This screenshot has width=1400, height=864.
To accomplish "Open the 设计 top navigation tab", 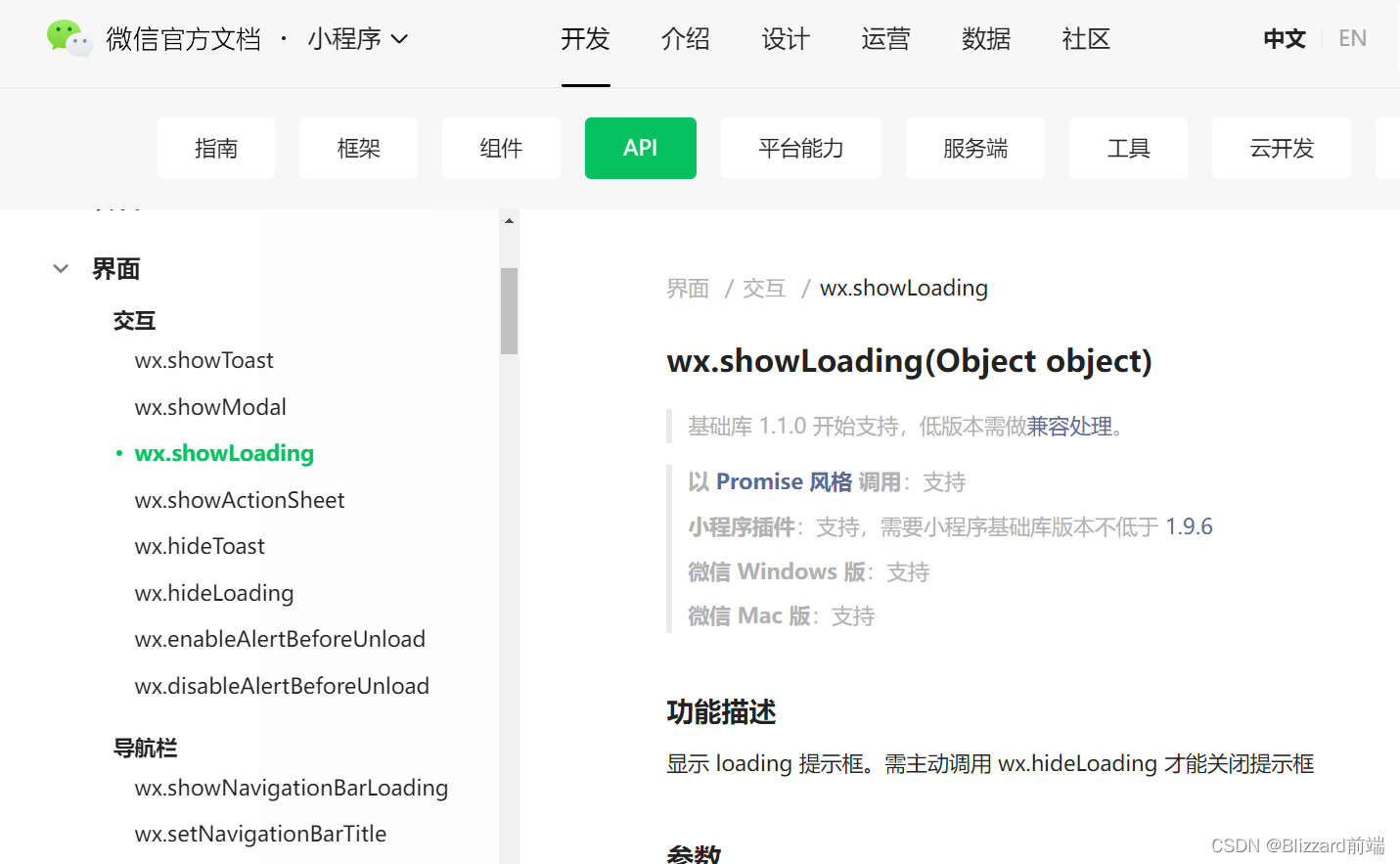I will click(x=786, y=39).
